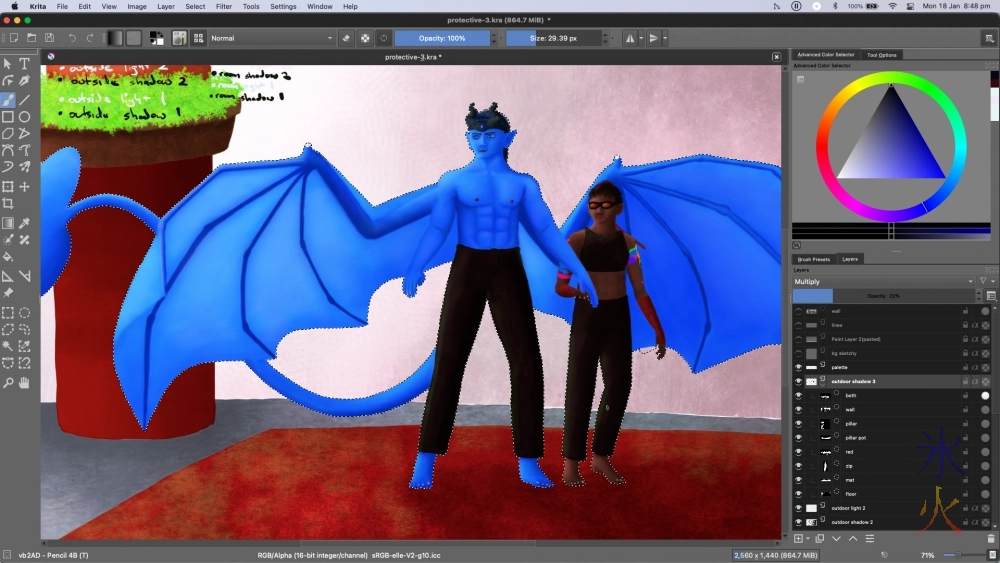The image size is (1000, 563).
Task: Toggle eraser mode in the top toolbar
Action: point(346,38)
